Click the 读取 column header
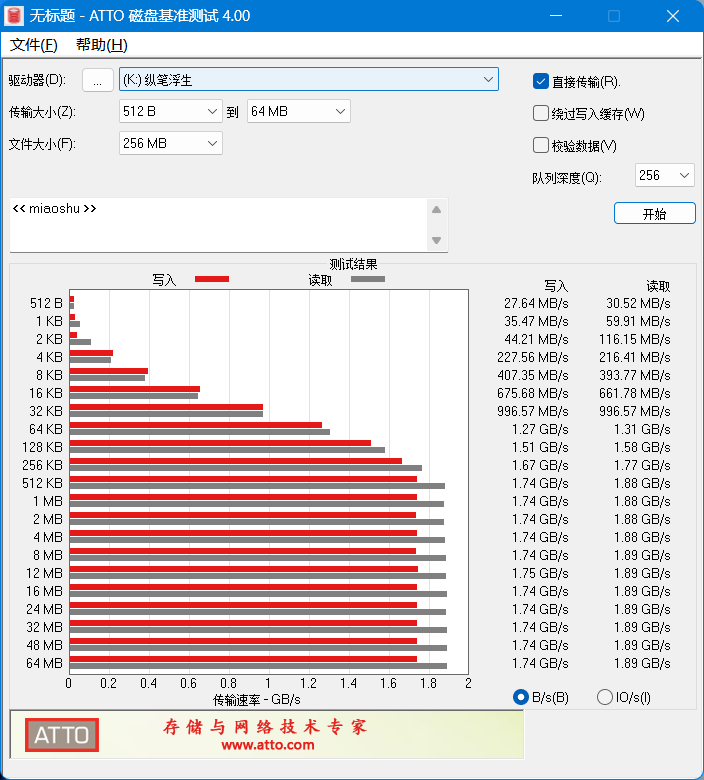Viewport: 704px width, 780px height. pos(658,286)
